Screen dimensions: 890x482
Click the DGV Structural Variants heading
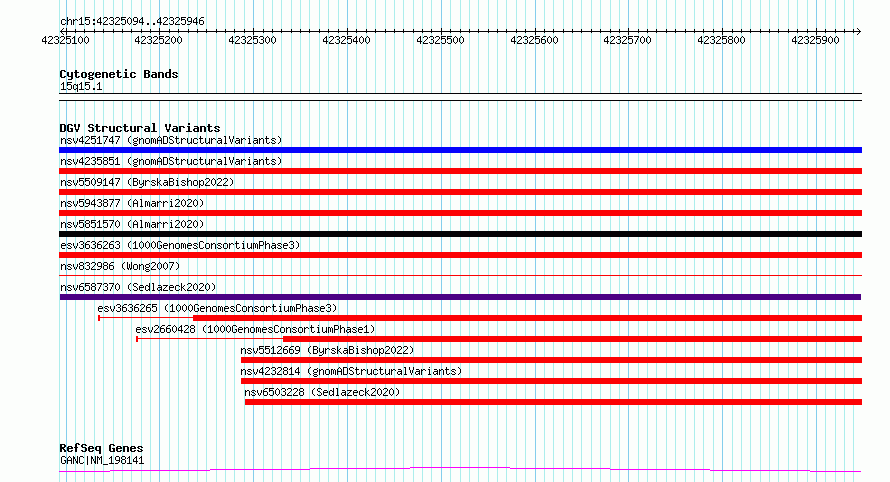click(x=140, y=128)
